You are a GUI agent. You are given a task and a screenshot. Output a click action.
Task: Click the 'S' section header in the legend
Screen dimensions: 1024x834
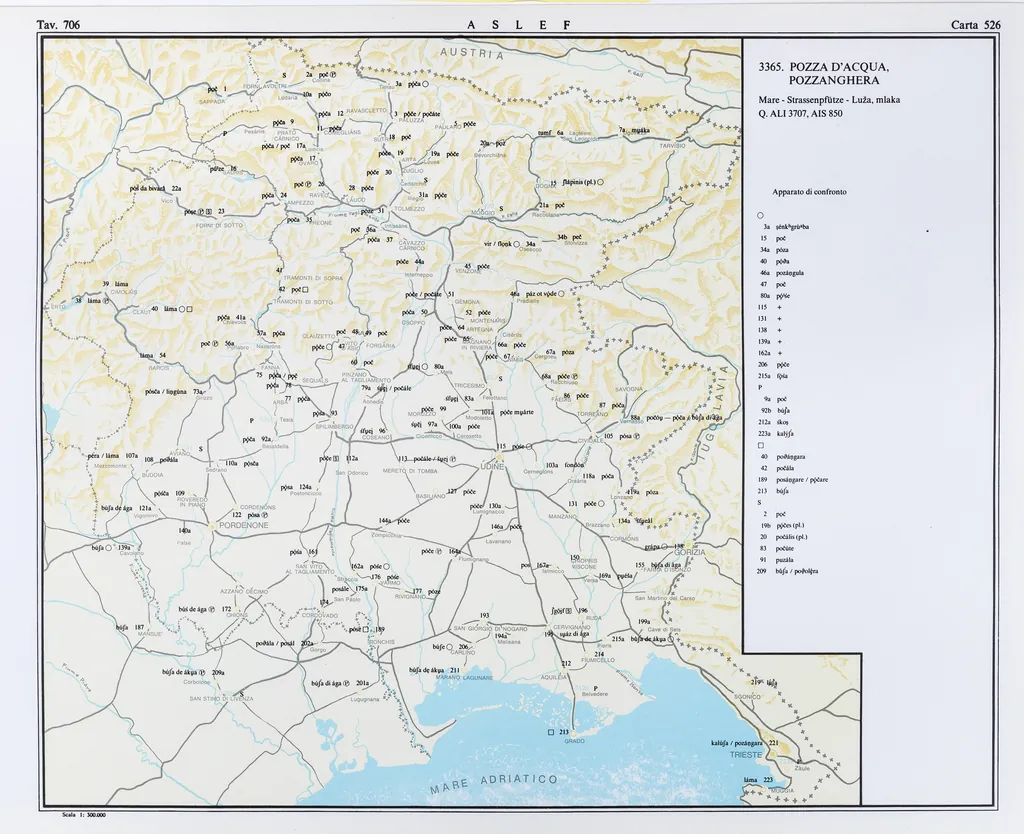pos(761,502)
